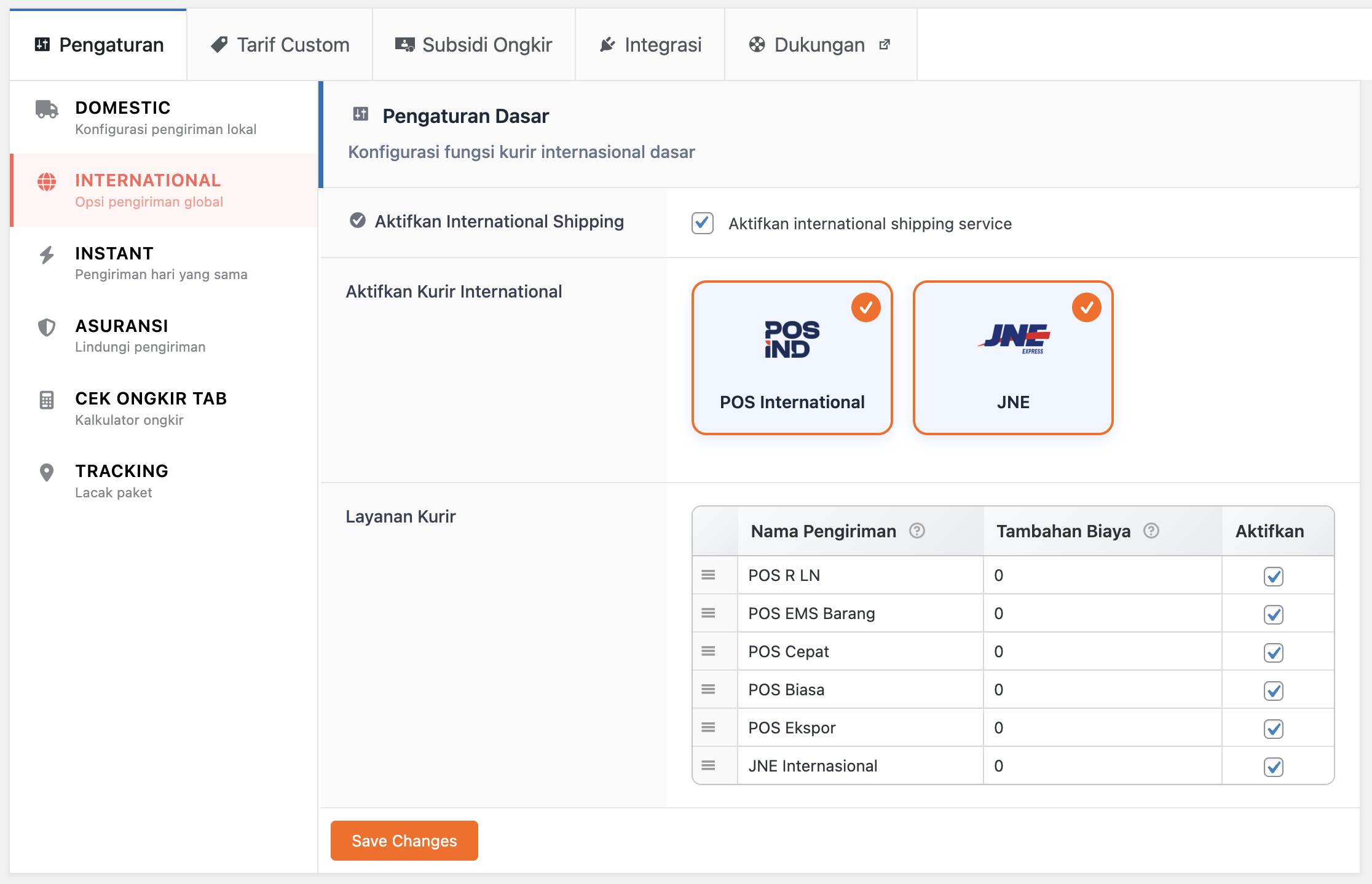
Task: Open the Tracking location pin icon
Action: click(47, 472)
